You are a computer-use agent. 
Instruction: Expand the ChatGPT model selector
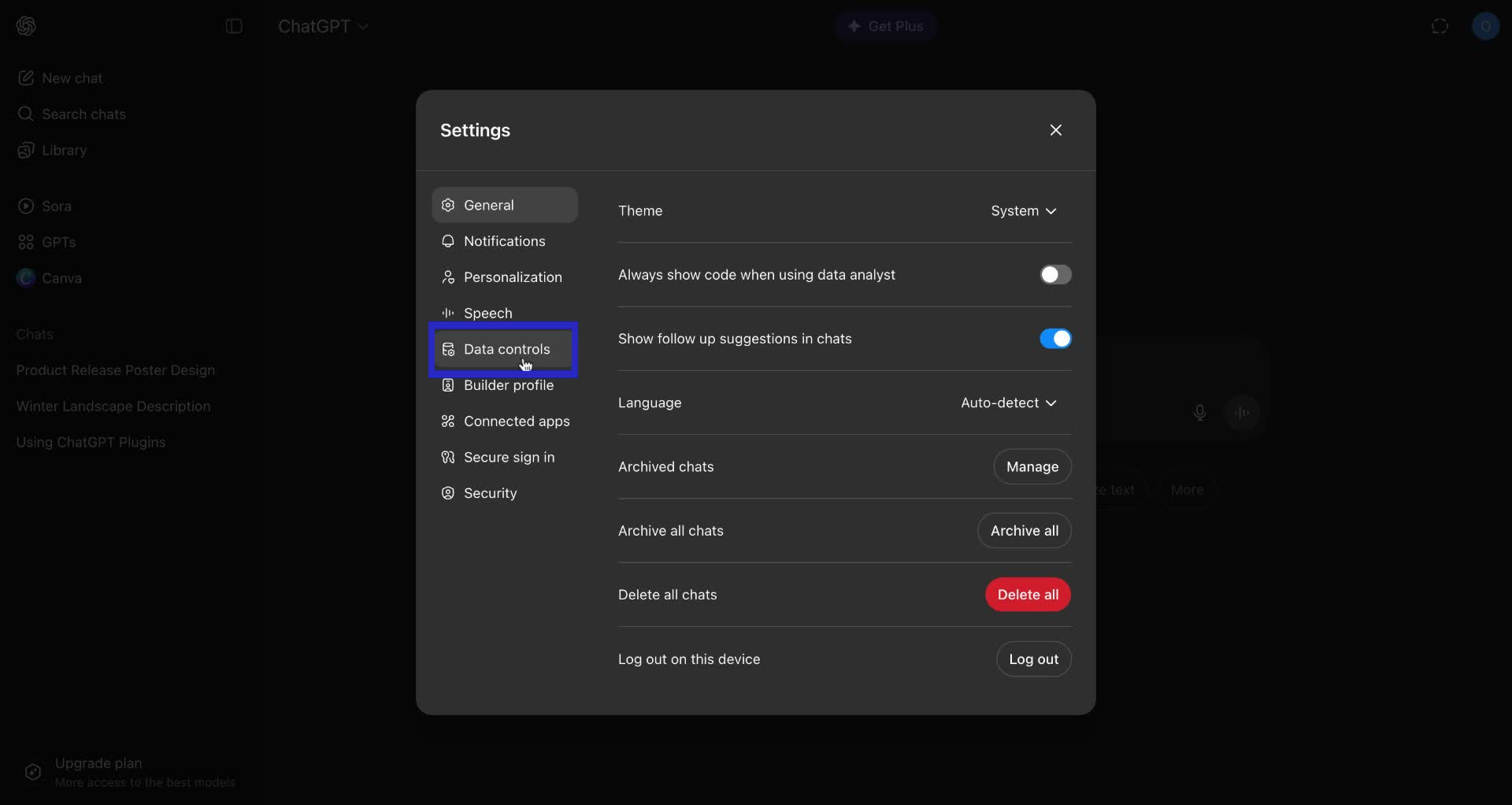click(323, 26)
